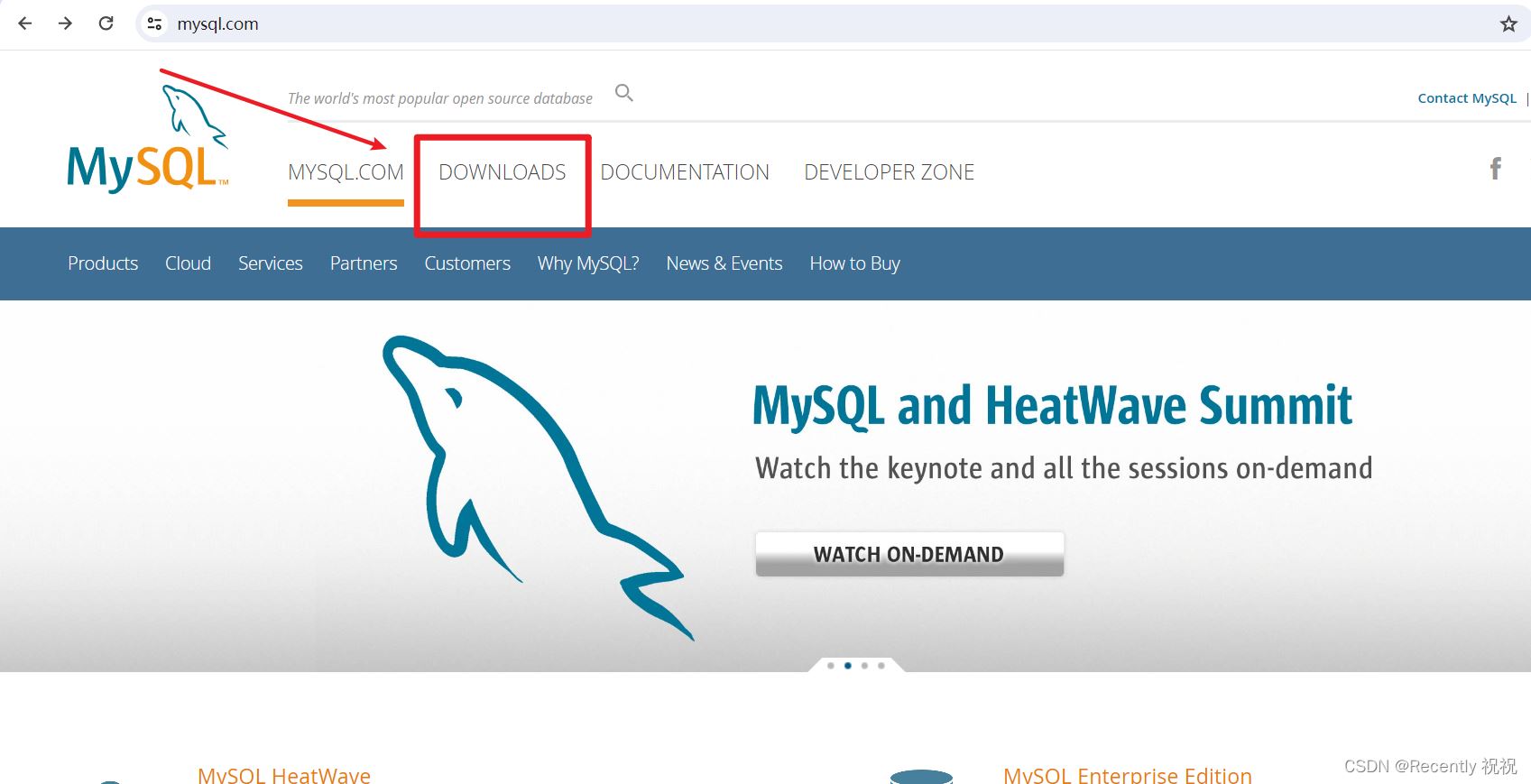The height and width of the screenshot is (784, 1531).
Task: Select fourth carousel dot
Action: click(x=881, y=666)
